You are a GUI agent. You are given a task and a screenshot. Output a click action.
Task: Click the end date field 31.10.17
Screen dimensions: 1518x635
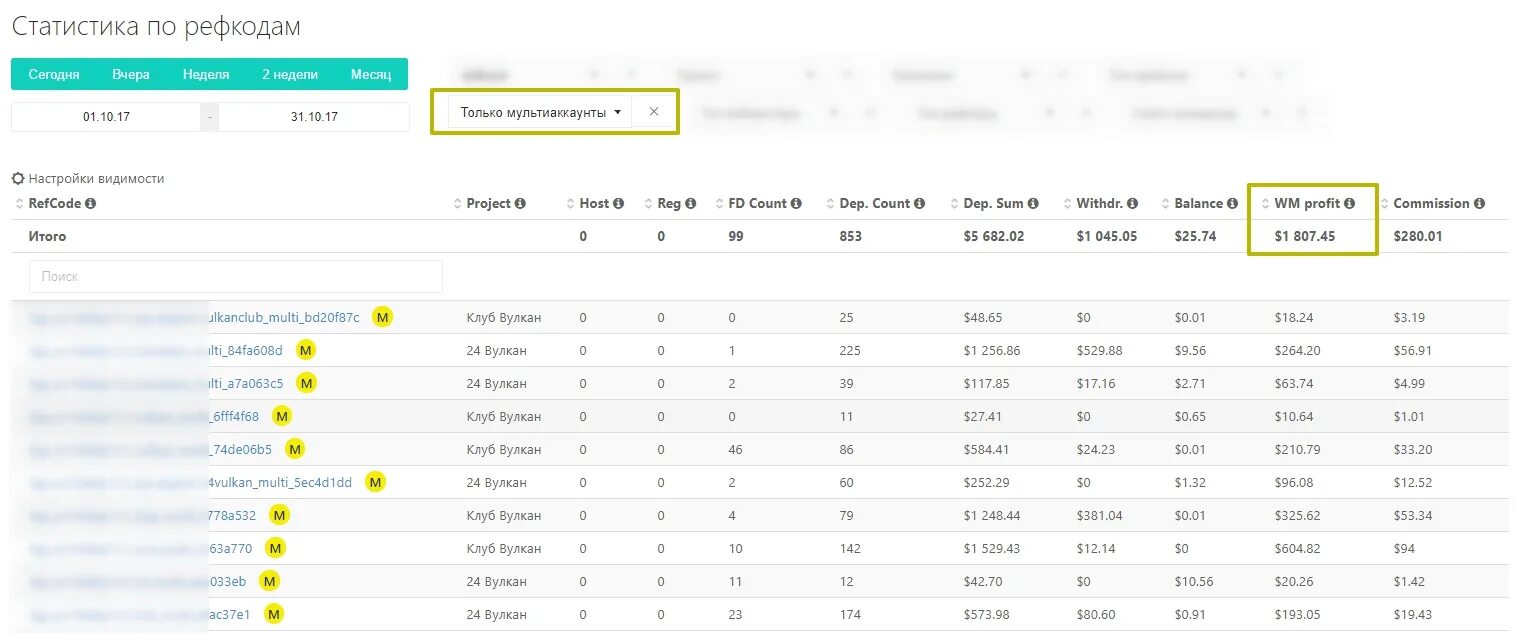pyautogui.click(x=314, y=116)
